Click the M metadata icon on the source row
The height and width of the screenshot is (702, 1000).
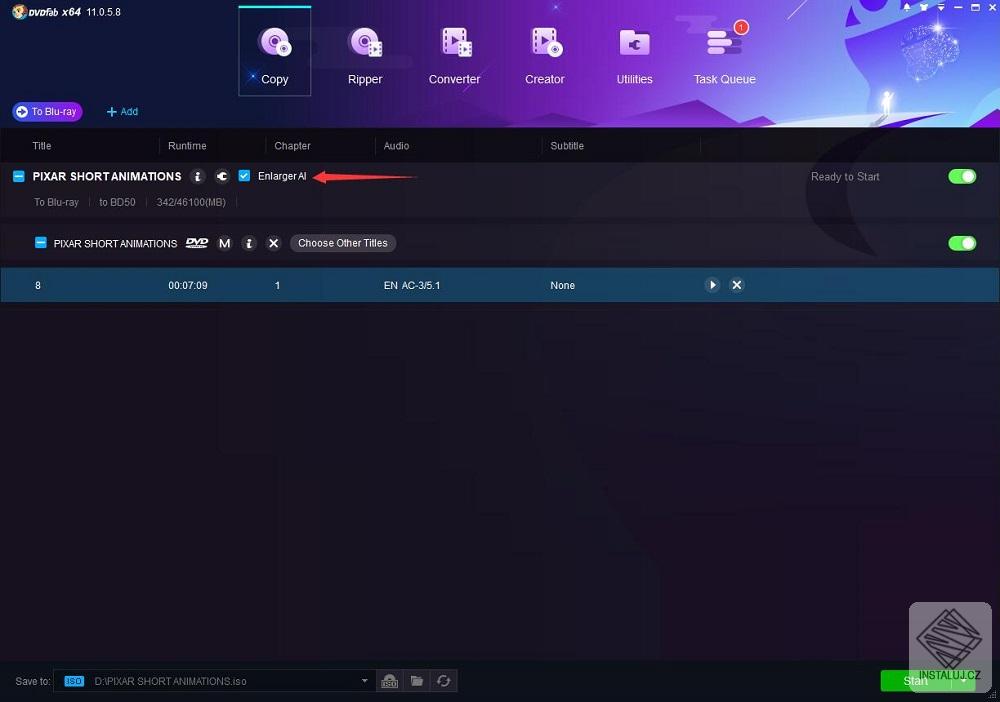point(224,242)
